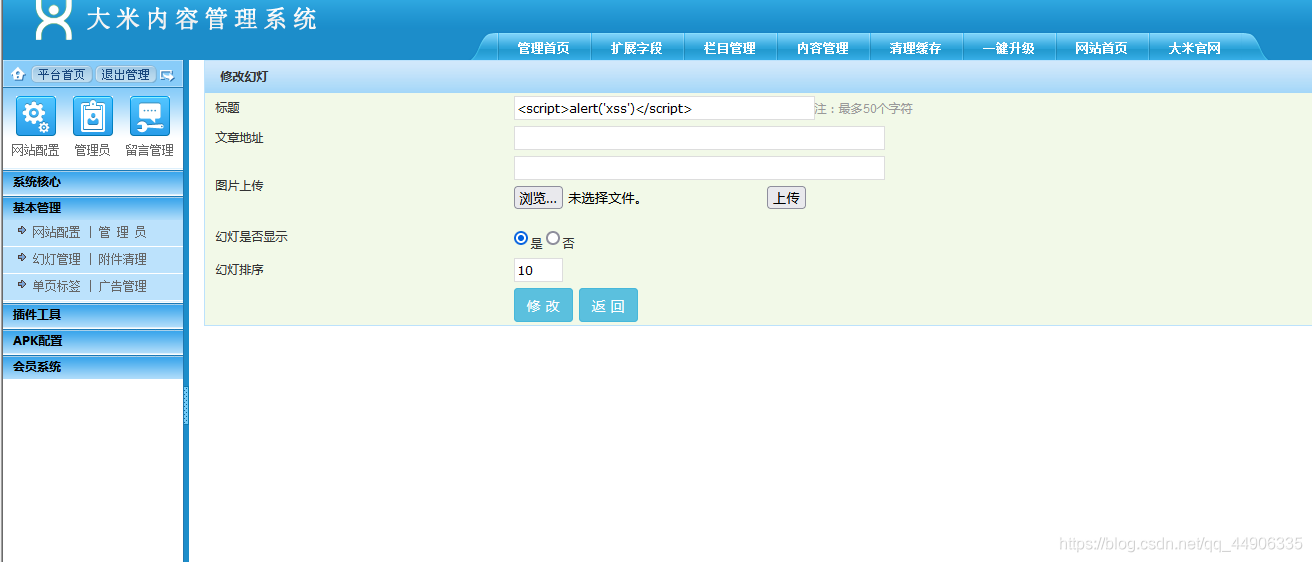Screen dimensions: 1312x562
Task: Open the 扩展字段 tab
Action: (637, 48)
